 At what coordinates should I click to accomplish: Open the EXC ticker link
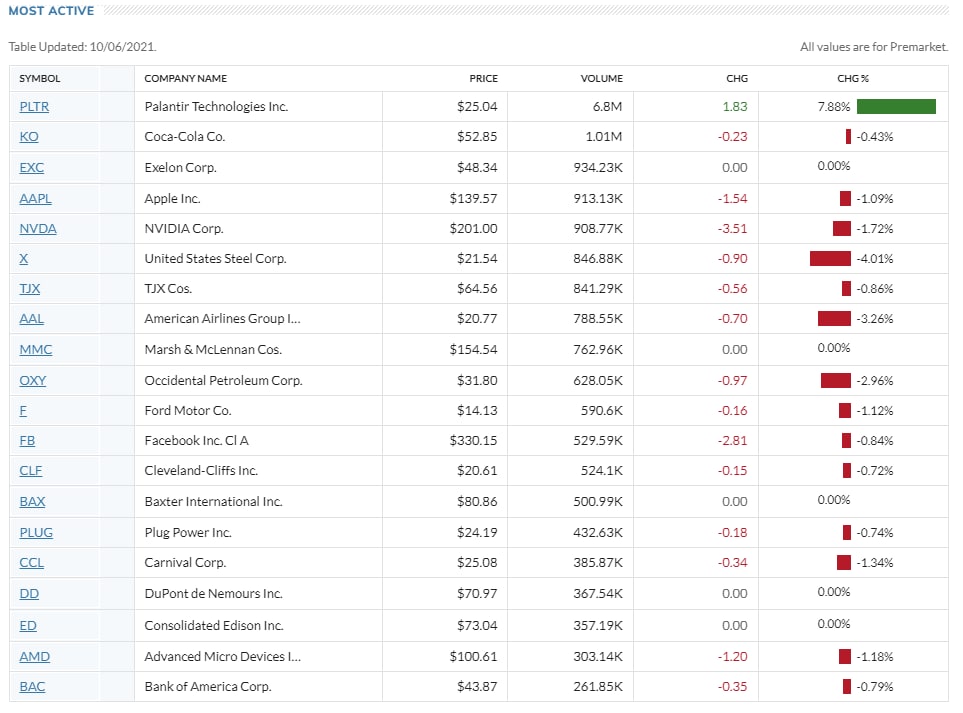tap(31, 168)
